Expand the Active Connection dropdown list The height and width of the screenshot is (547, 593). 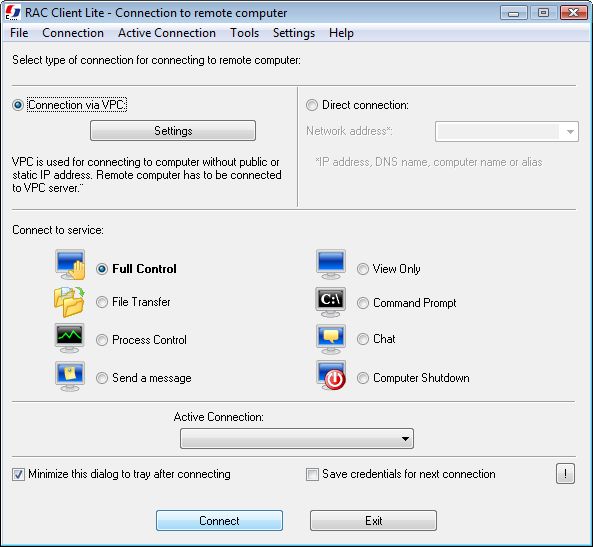coord(297,439)
